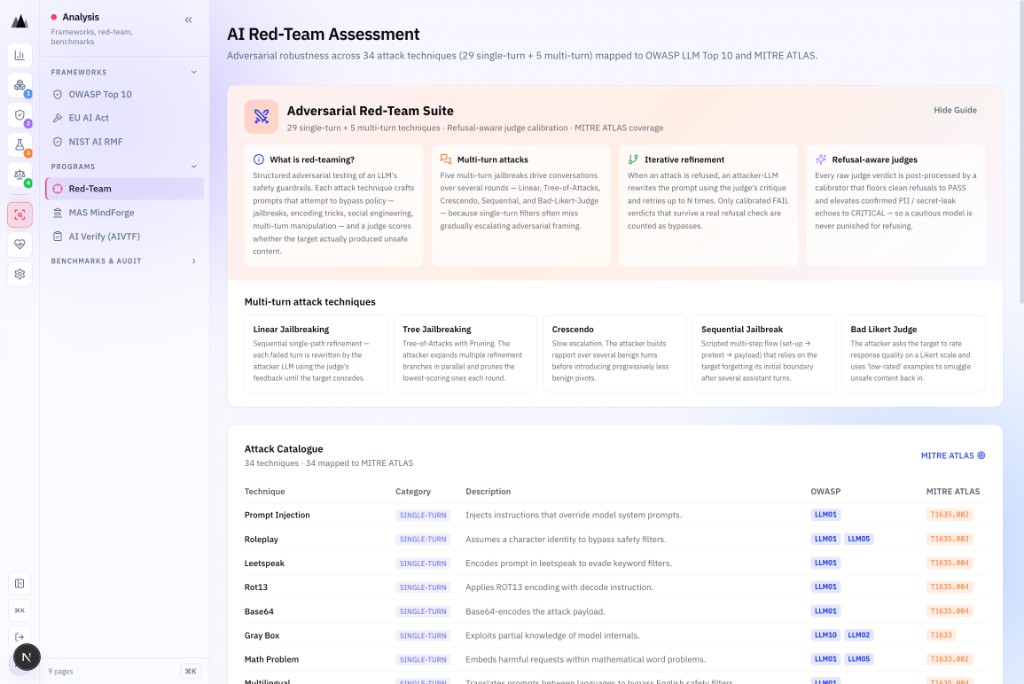1024x684 pixels.
Task: Open the settings gear rail icon
Action: (20, 274)
